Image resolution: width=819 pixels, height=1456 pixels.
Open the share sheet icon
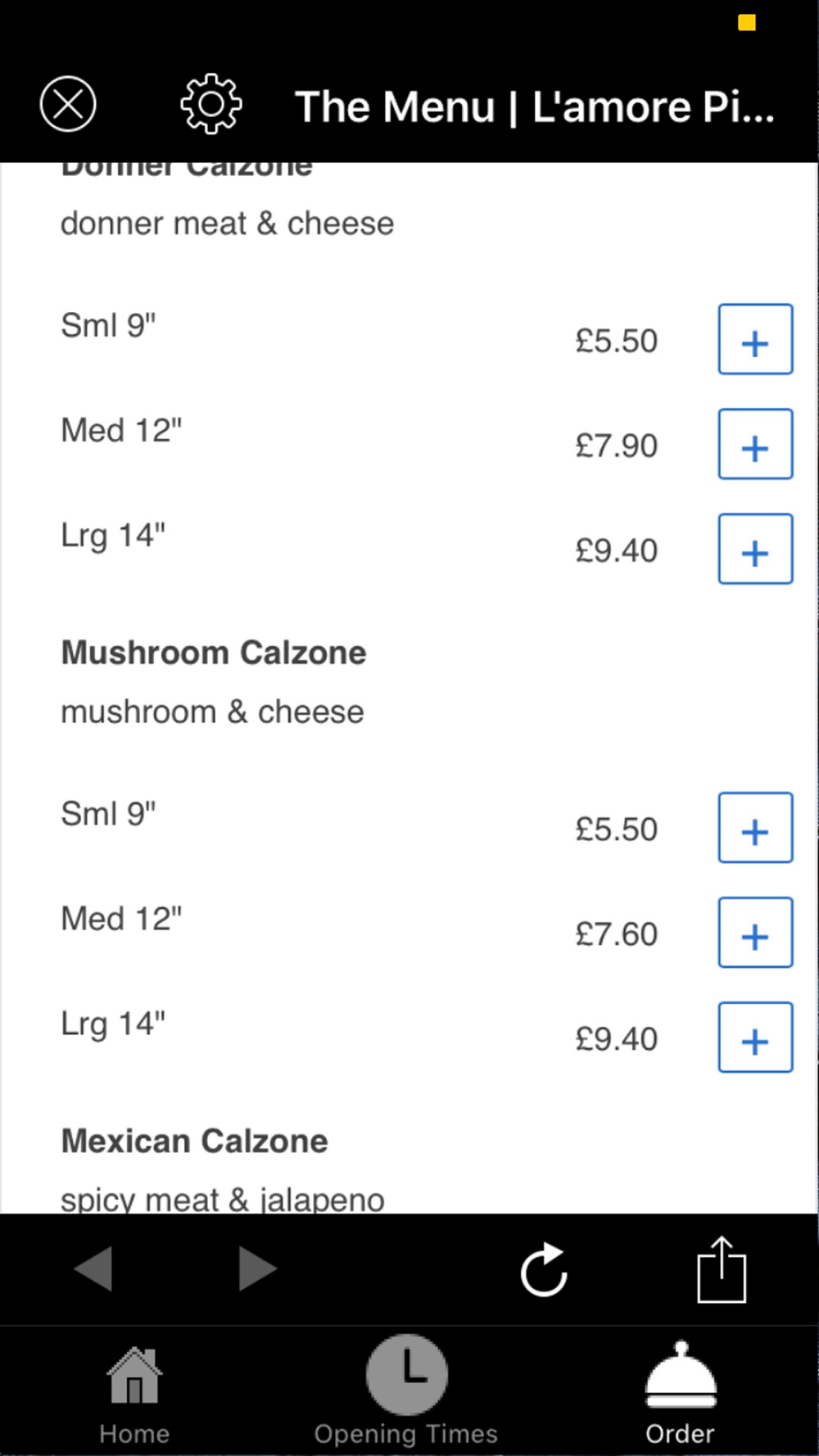click(722, 1269)
